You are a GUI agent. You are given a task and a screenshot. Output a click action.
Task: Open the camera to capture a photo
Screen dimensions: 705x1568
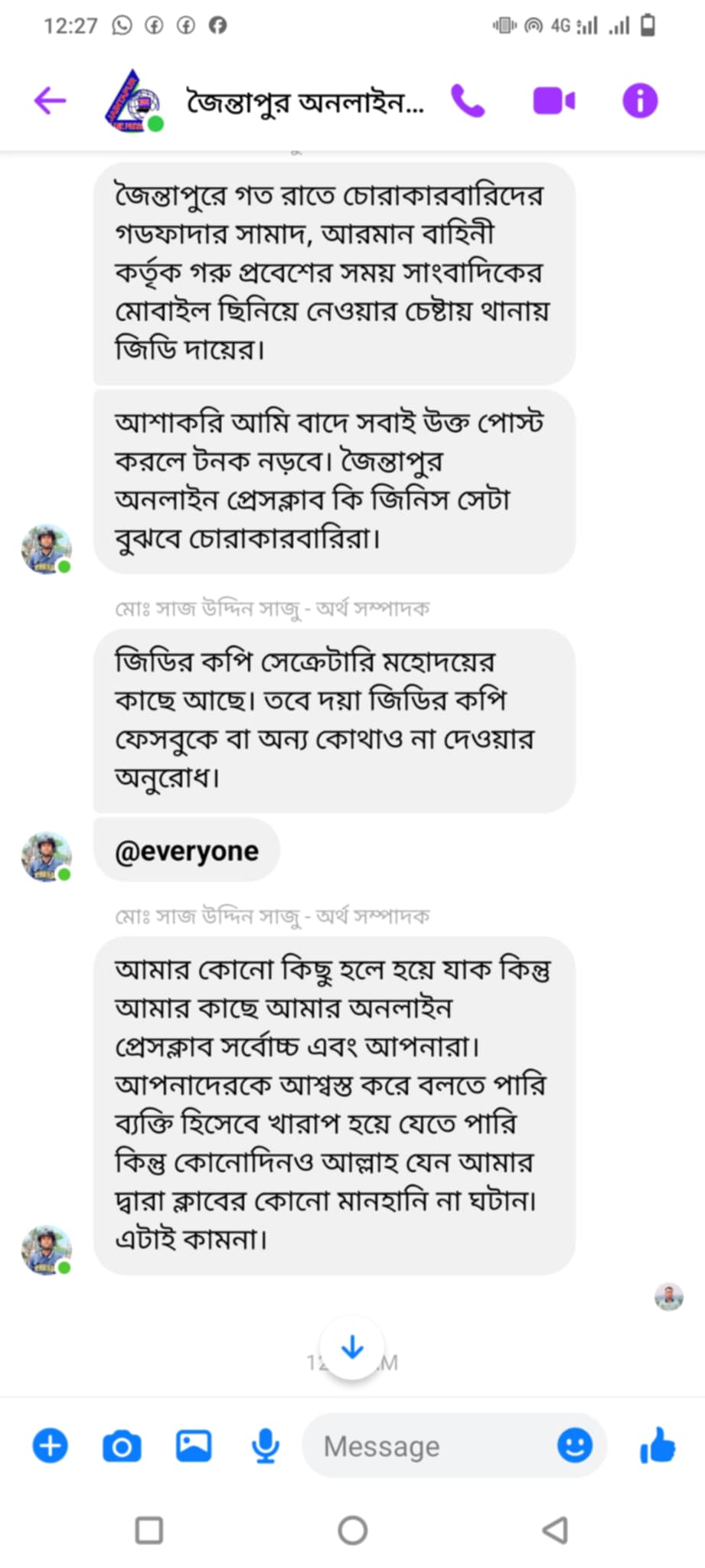(122, 1445)
